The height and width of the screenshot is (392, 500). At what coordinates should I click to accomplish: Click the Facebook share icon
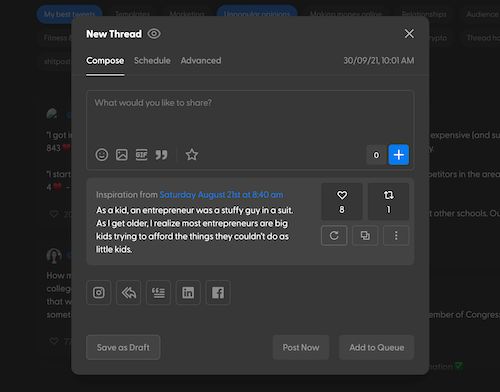(218, 293)
